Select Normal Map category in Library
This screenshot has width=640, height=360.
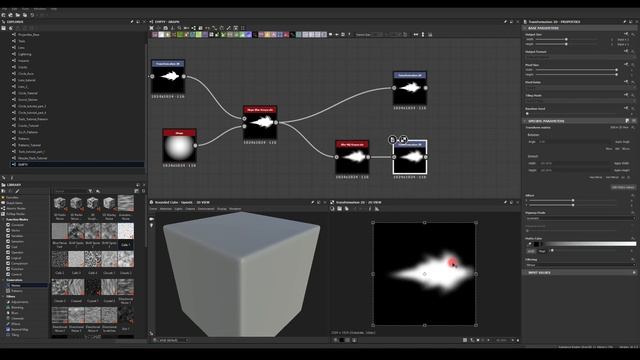pos(20,329)
